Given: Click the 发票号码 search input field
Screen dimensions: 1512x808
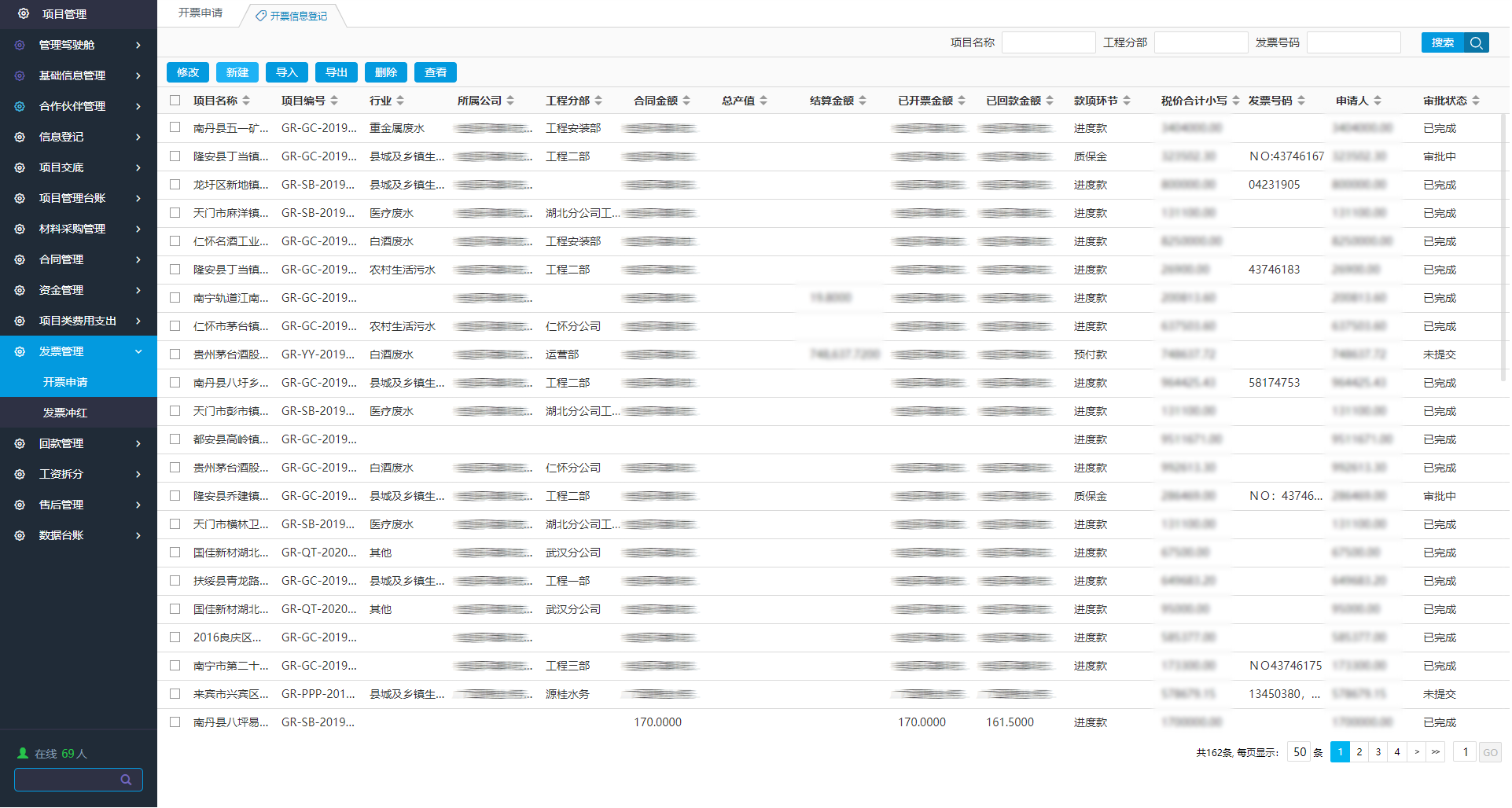Looking at the screenshot, I should pyautogui.click(x=1353, y=42).
